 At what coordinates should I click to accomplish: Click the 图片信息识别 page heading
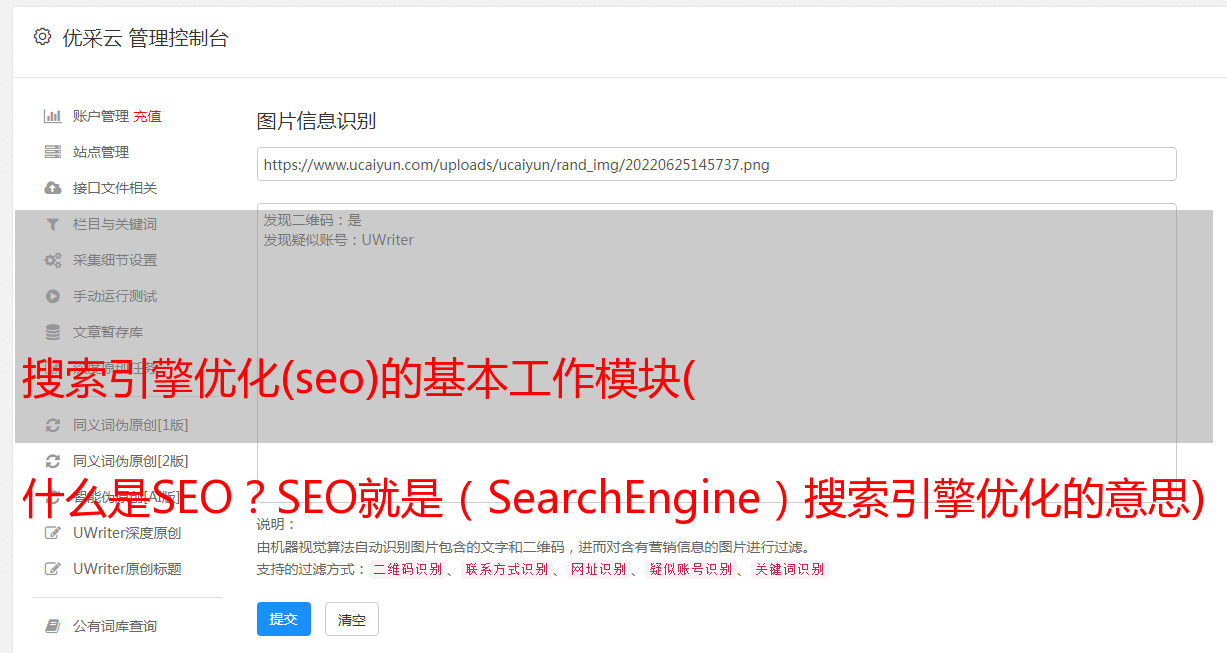pyautogui.click(x=316, y=121)
